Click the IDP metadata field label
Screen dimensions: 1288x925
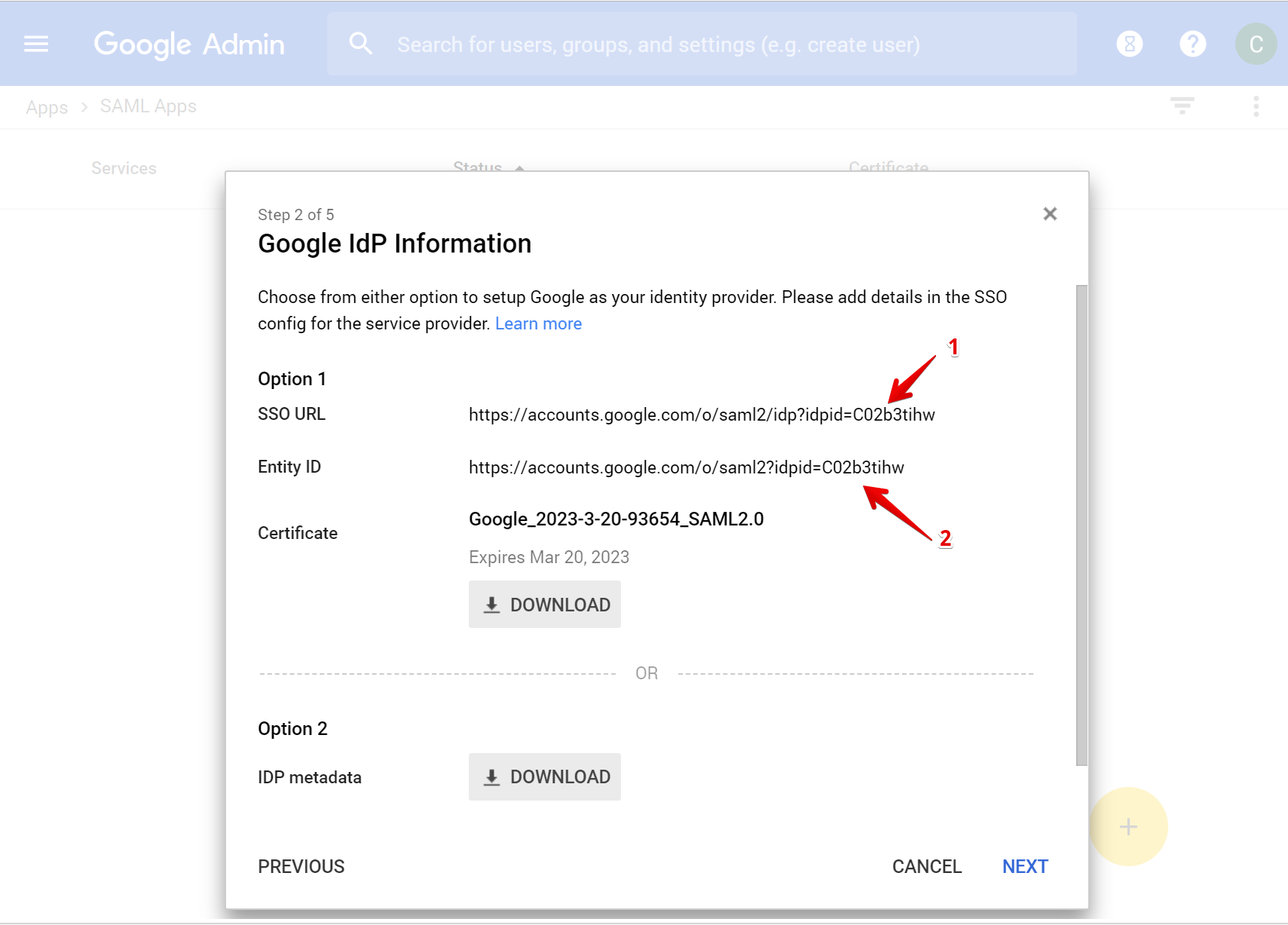[310, 777]
